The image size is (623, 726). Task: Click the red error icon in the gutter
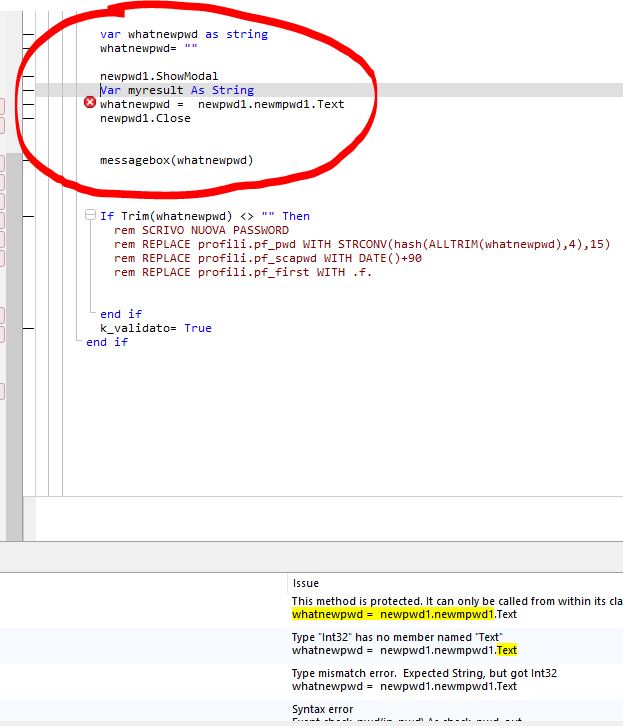coord(90,103)
